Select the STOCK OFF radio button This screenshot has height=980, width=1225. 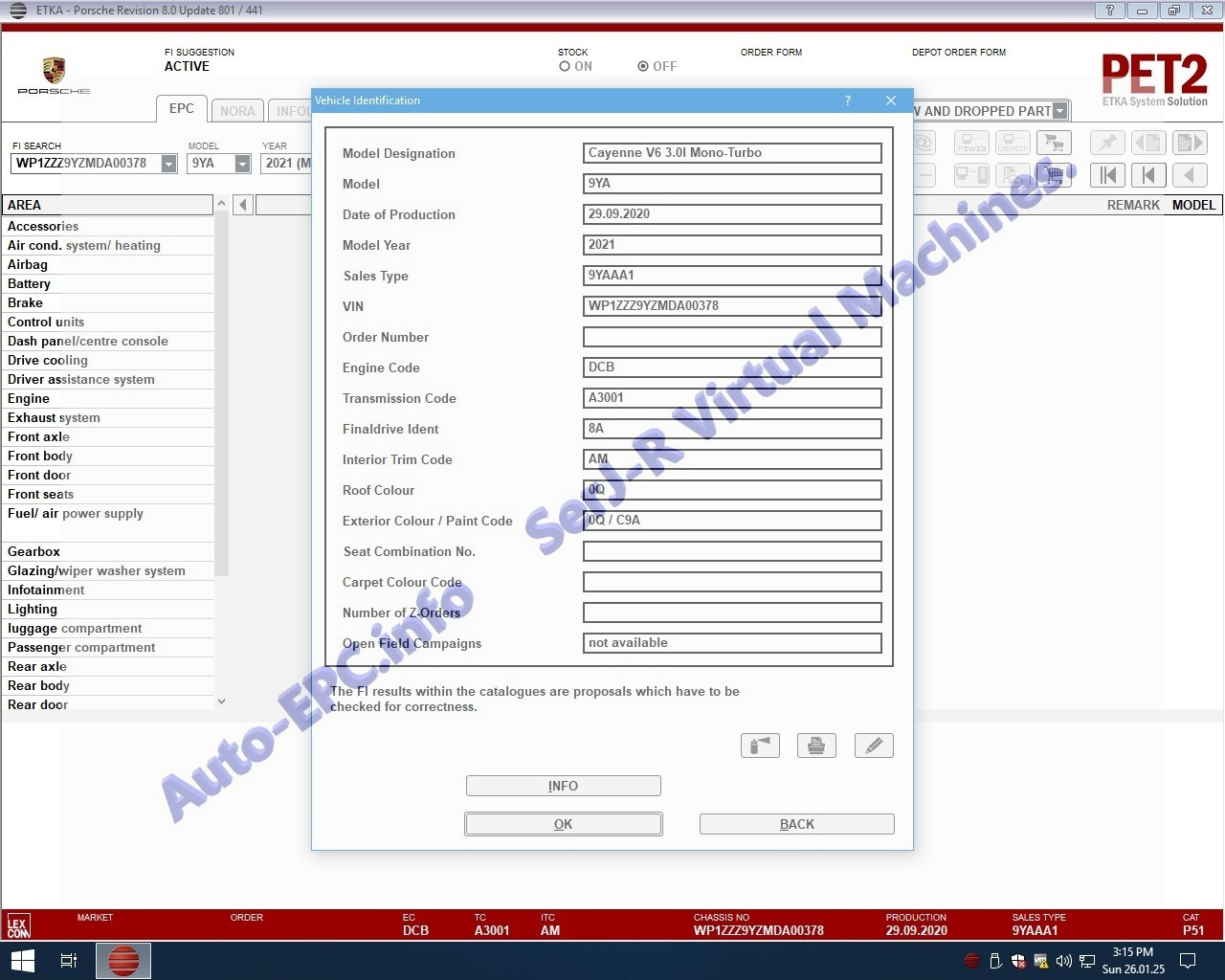(643, 67)
